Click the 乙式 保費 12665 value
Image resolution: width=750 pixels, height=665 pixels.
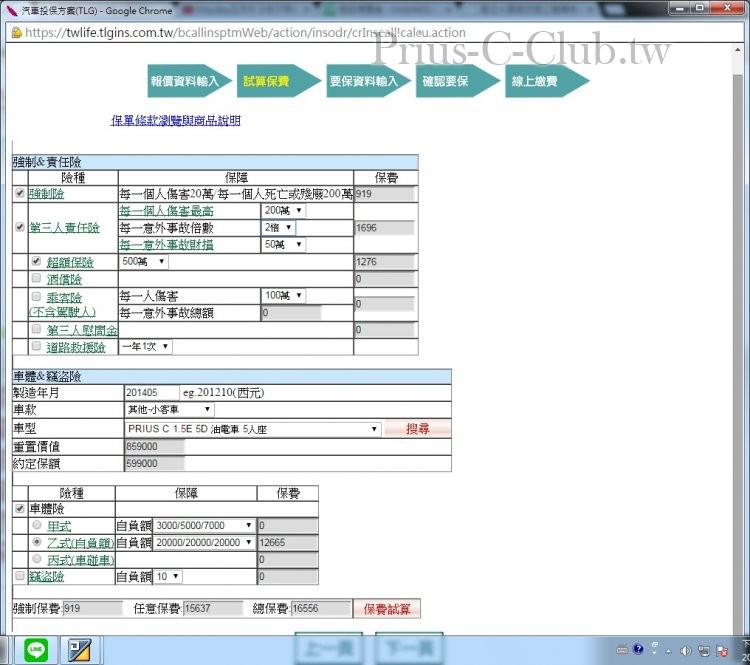pos(288,543)
